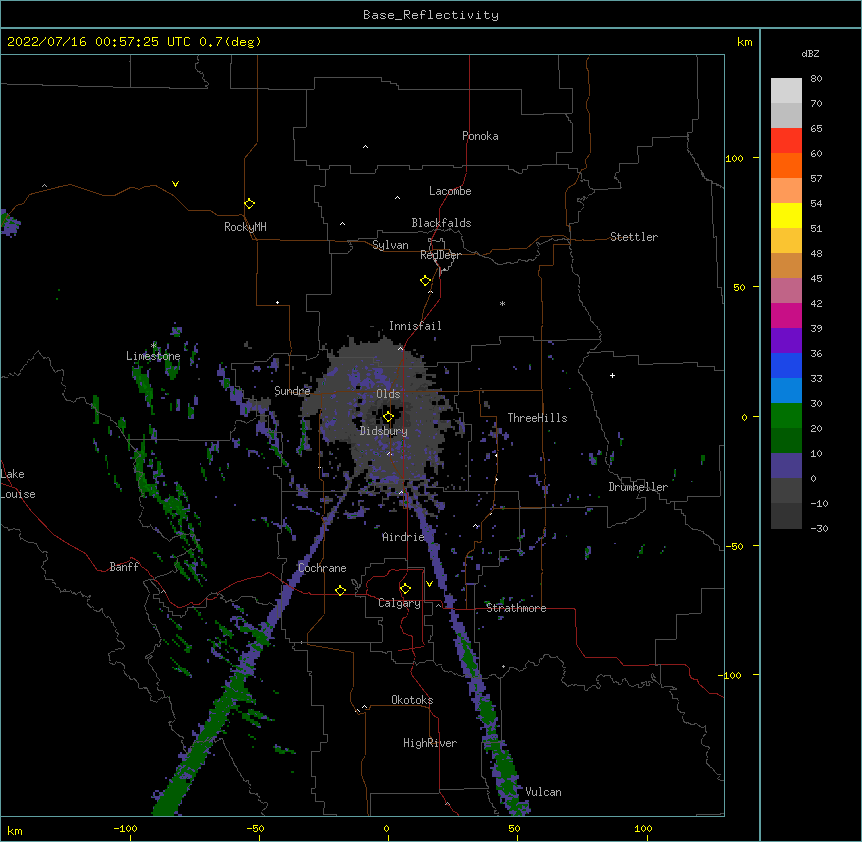This screenshot has width=862, height=842.
Task: Click the Stettler city label
Action: [634, 237]
